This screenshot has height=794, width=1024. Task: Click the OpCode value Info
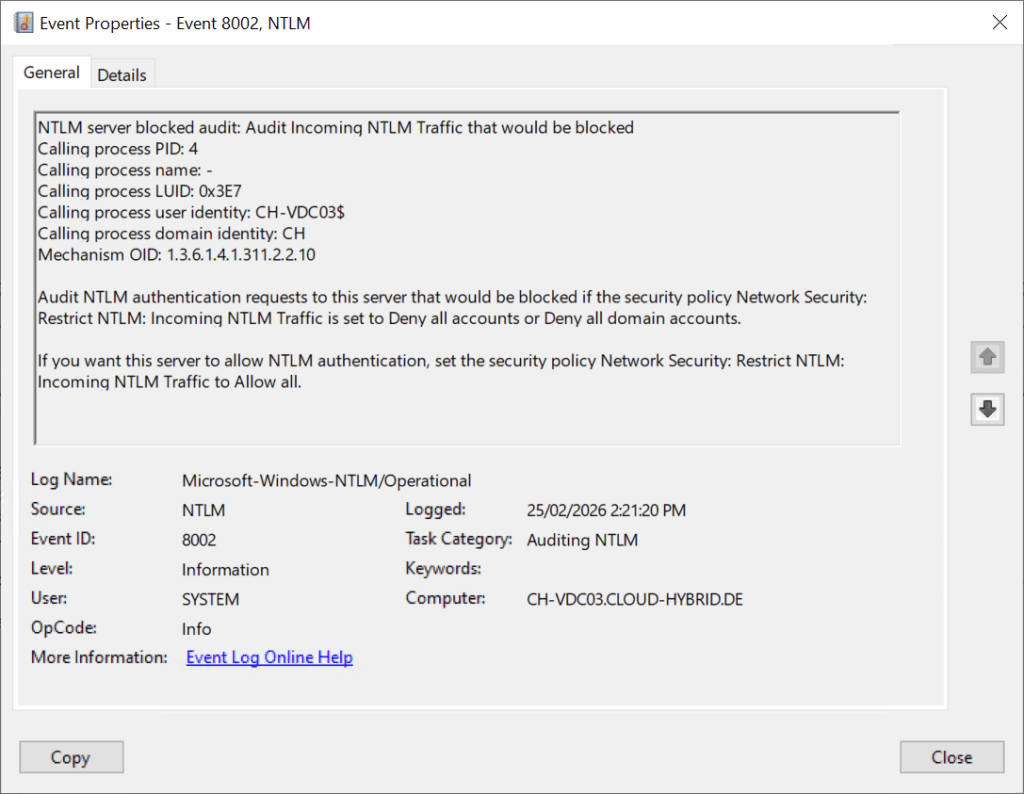196,628
